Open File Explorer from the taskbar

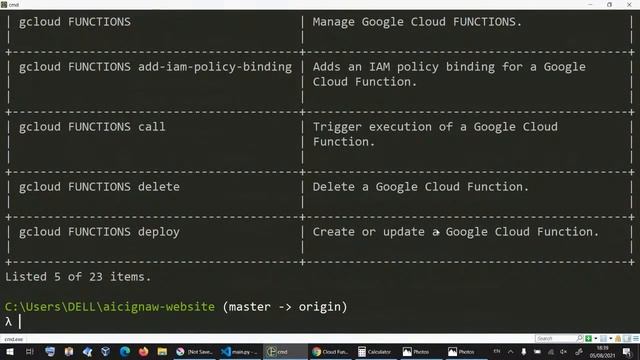click(x=162, y=351)
